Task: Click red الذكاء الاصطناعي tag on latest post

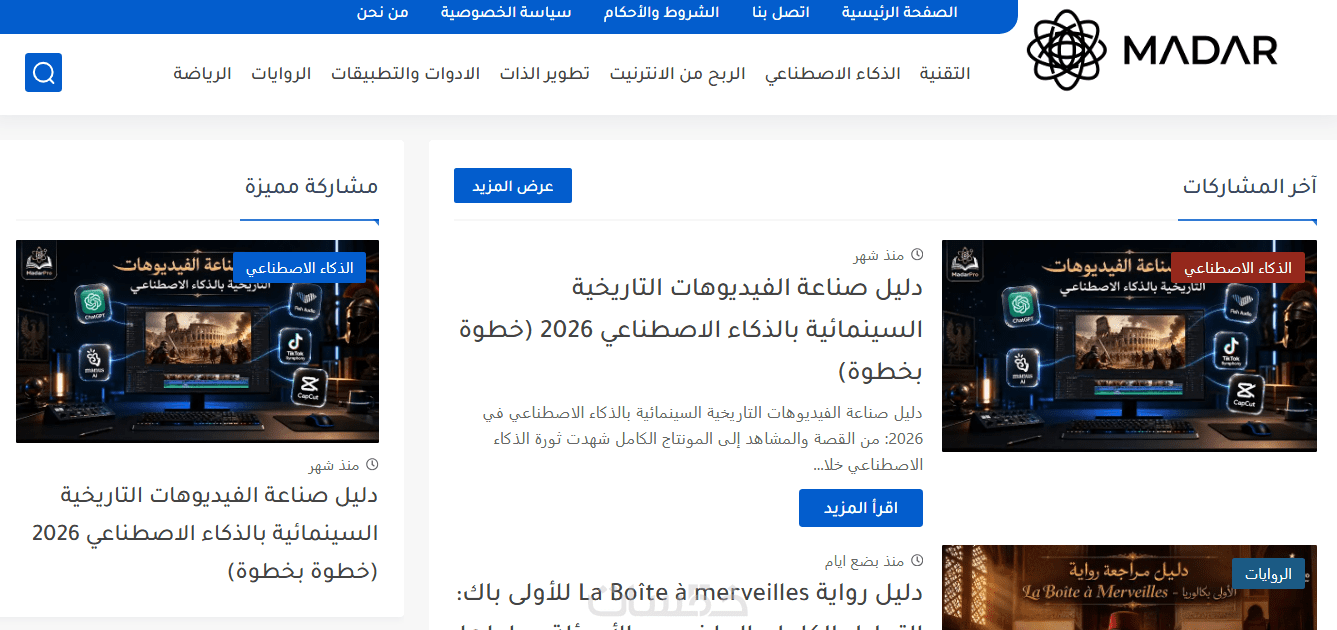Action: [x=1239, y=268]
